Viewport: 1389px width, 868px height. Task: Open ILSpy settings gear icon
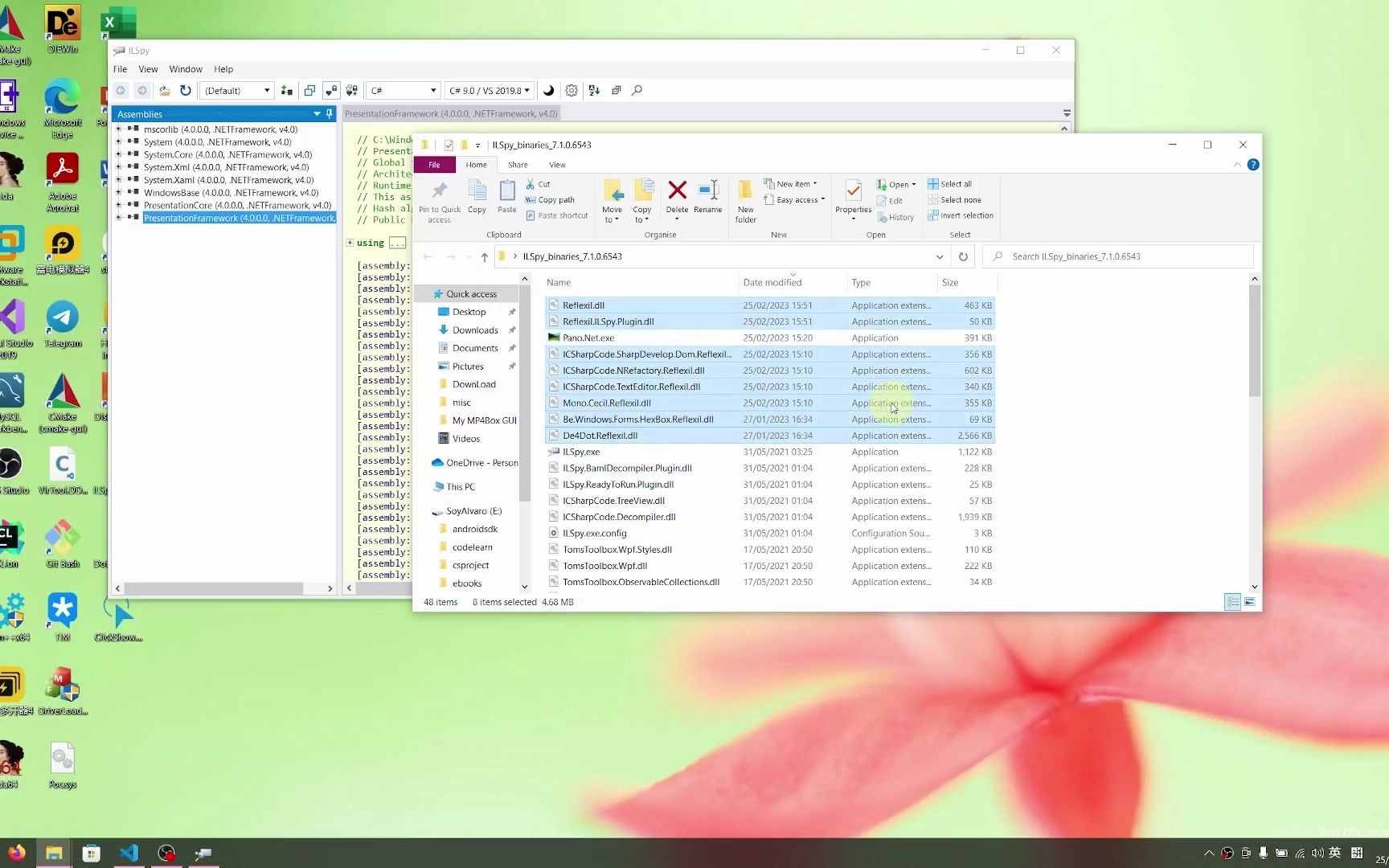572,91
